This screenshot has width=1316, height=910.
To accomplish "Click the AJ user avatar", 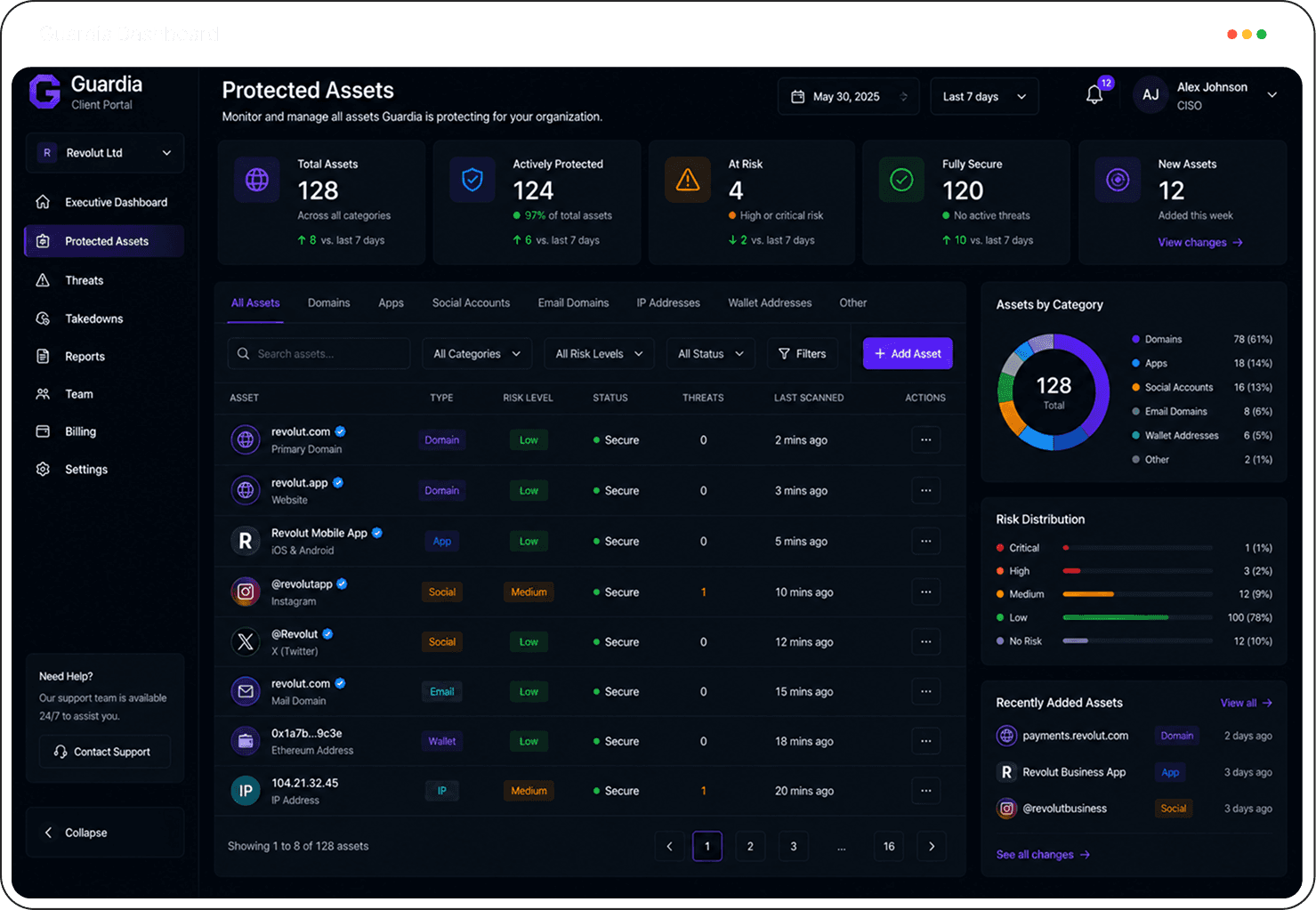I will point(1150,95).
